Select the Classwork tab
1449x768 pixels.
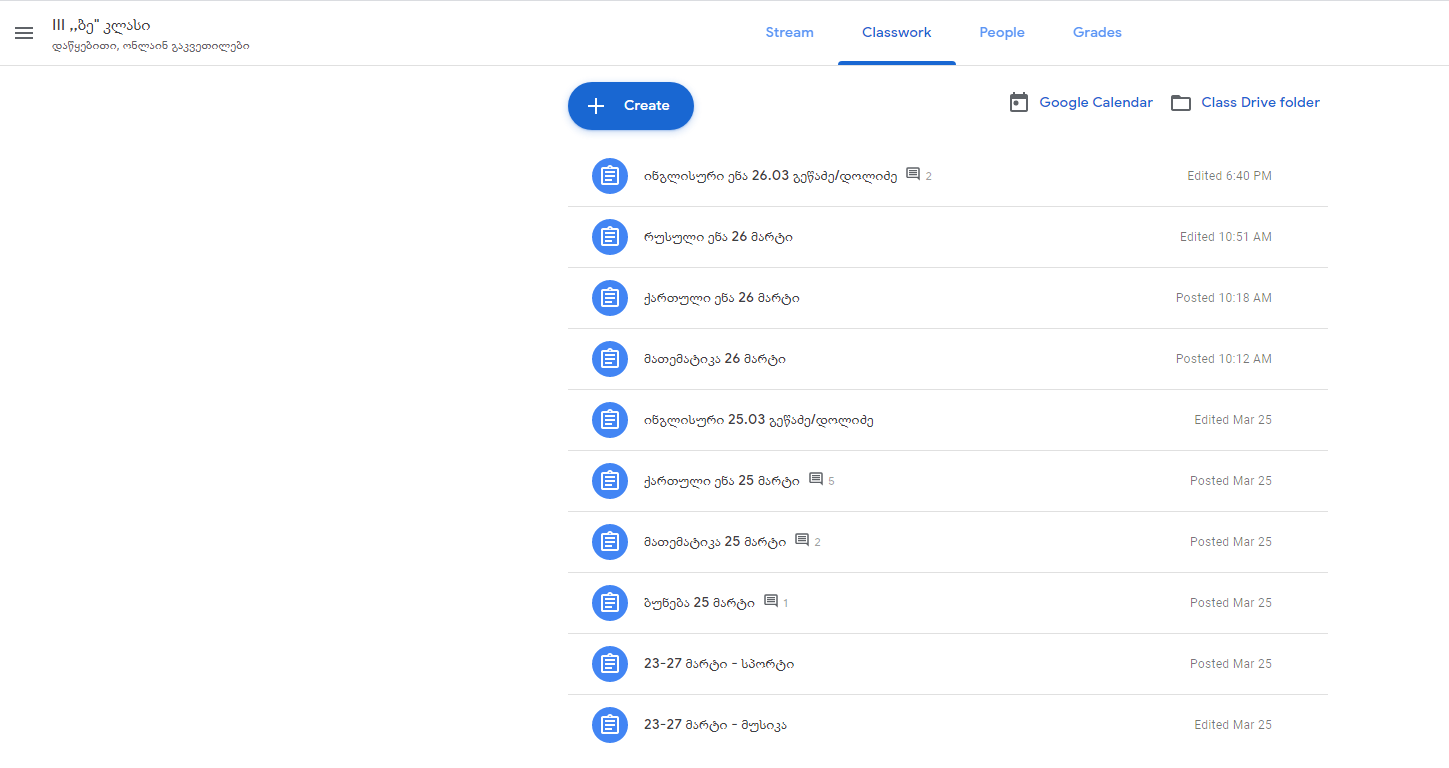897,33
